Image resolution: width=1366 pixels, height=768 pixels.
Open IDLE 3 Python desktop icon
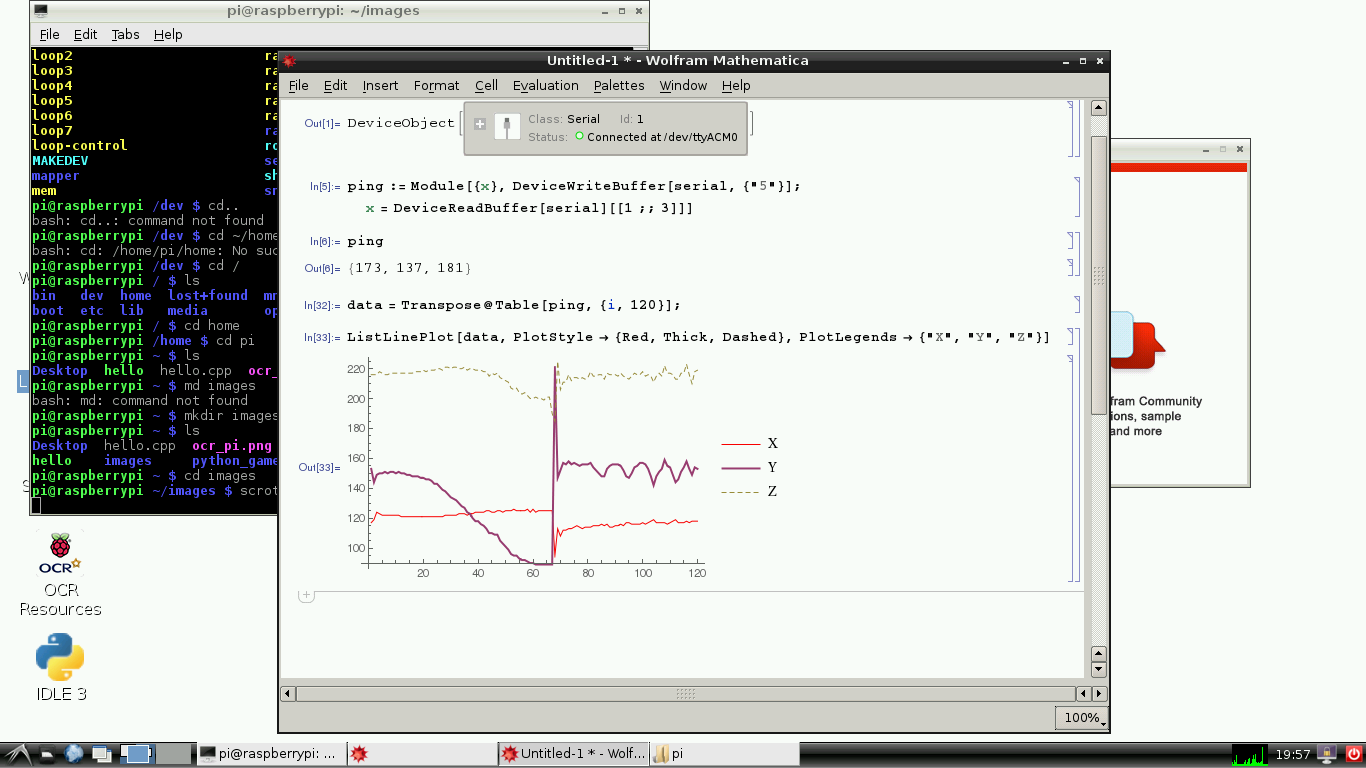point(61,666)
